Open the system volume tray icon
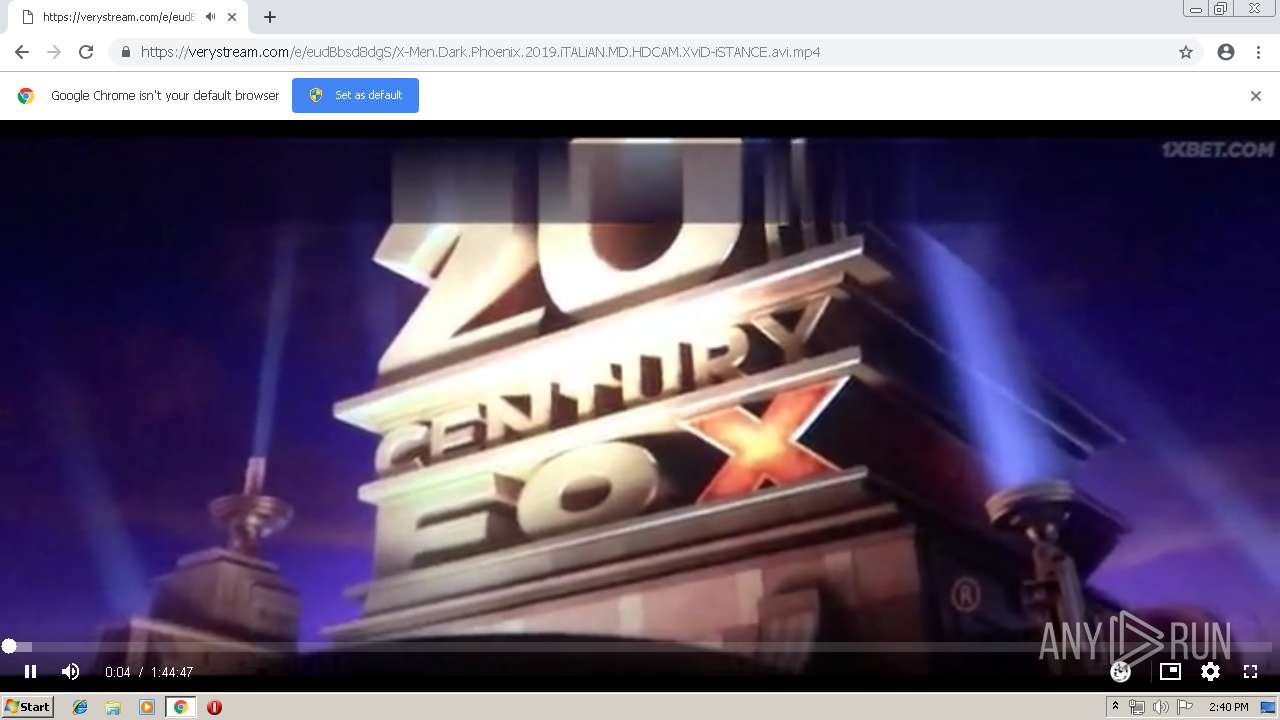This screenshot has height=720, width=1280. coord(1161,707)
